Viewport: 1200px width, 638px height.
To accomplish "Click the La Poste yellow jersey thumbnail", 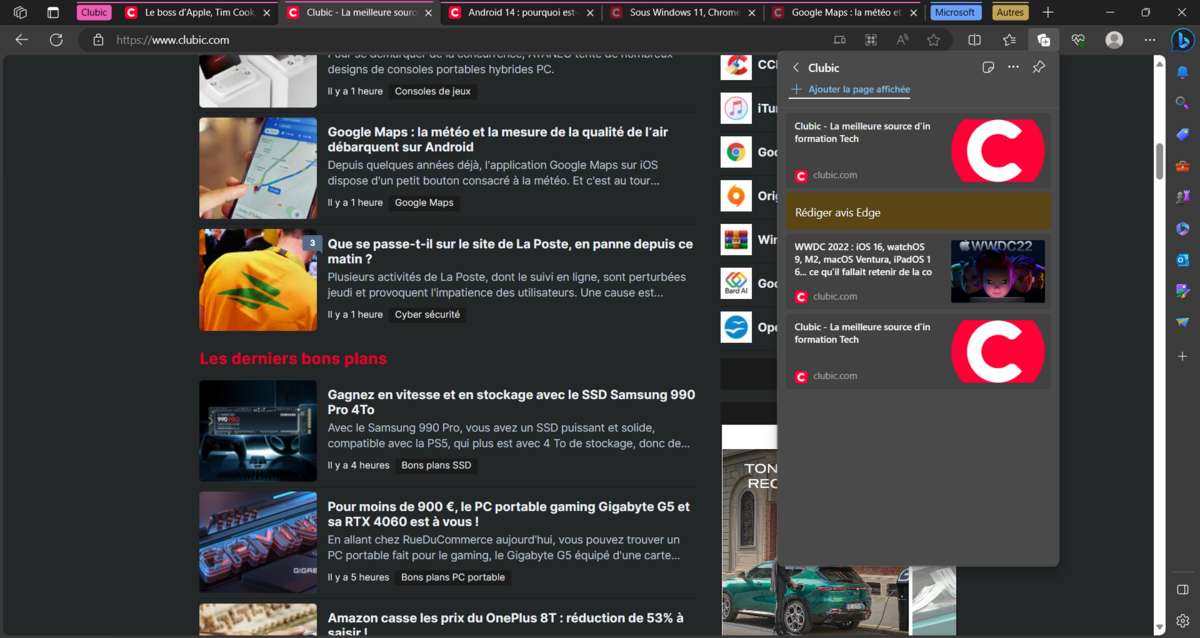I will [258, 280].
